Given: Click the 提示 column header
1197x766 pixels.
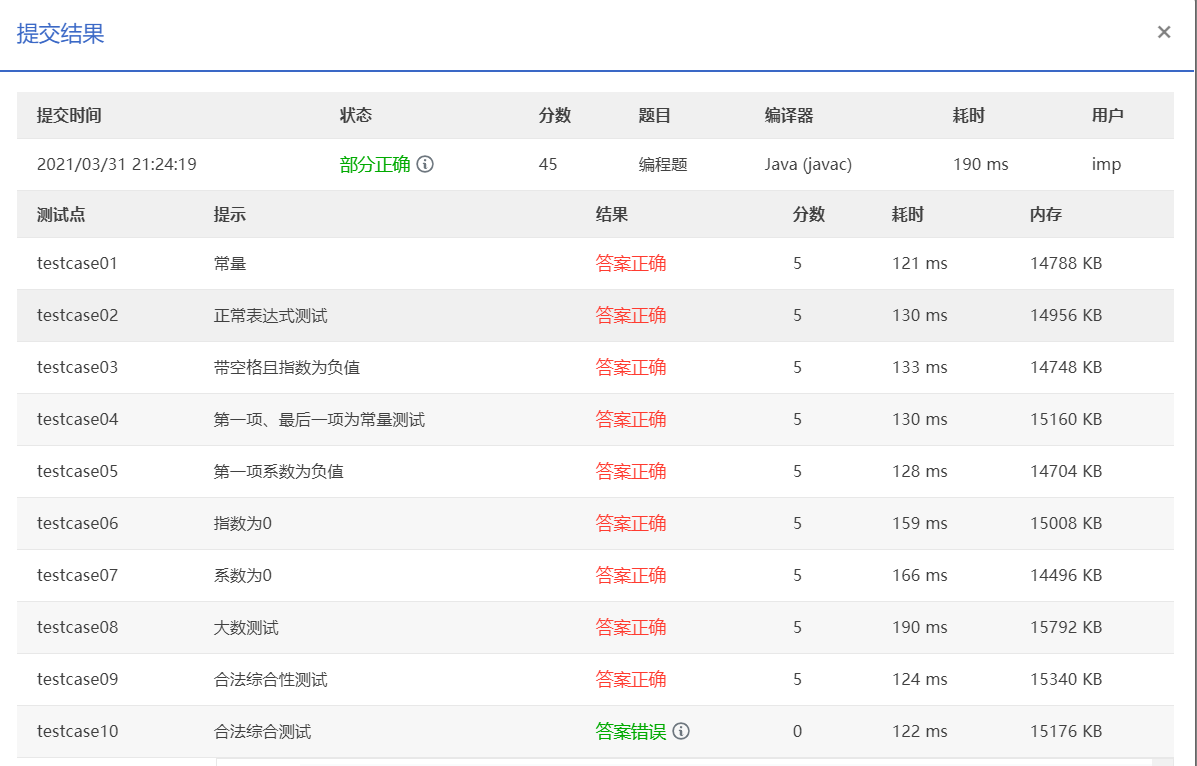Looking at the screenshot, I should coord(230,215).
